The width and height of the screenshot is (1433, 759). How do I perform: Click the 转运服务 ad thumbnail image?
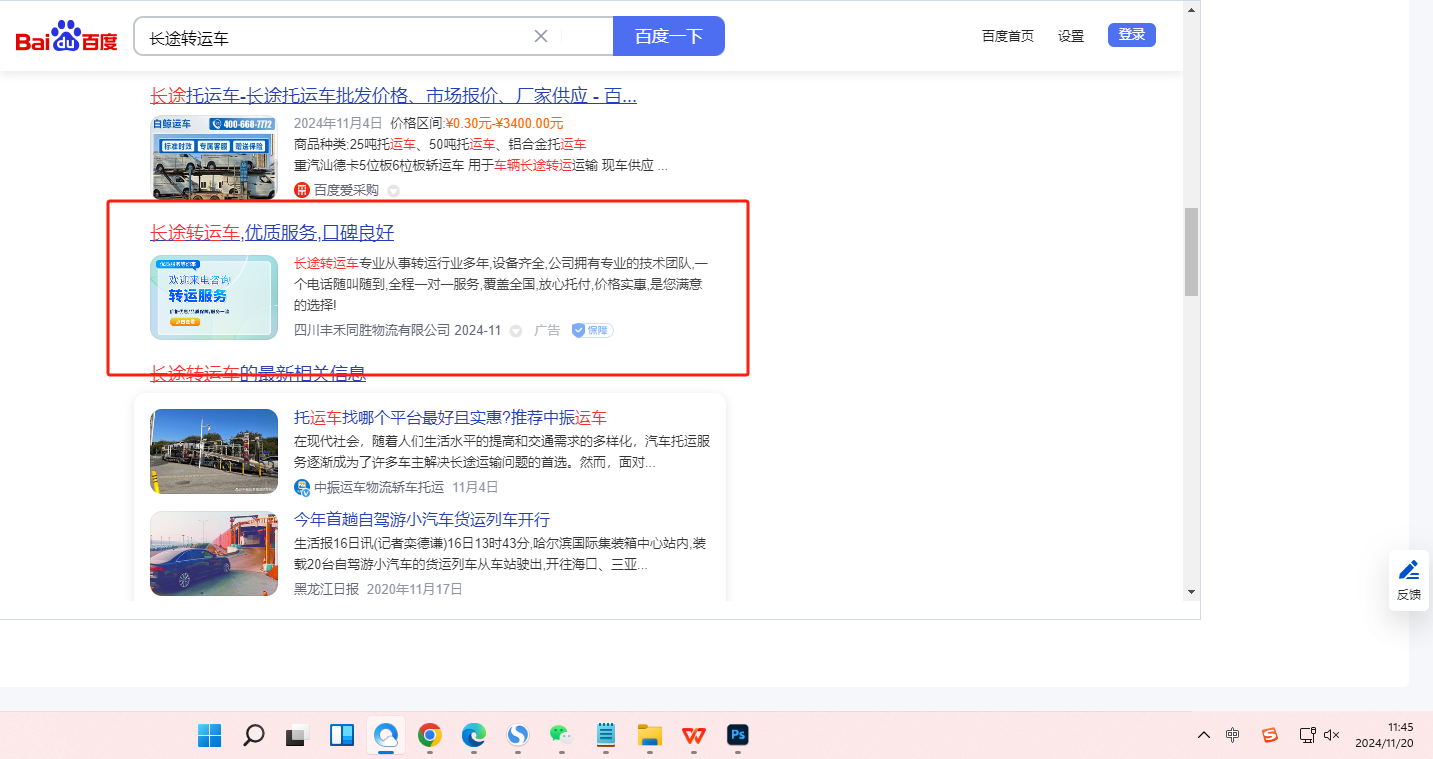point(214,297)
